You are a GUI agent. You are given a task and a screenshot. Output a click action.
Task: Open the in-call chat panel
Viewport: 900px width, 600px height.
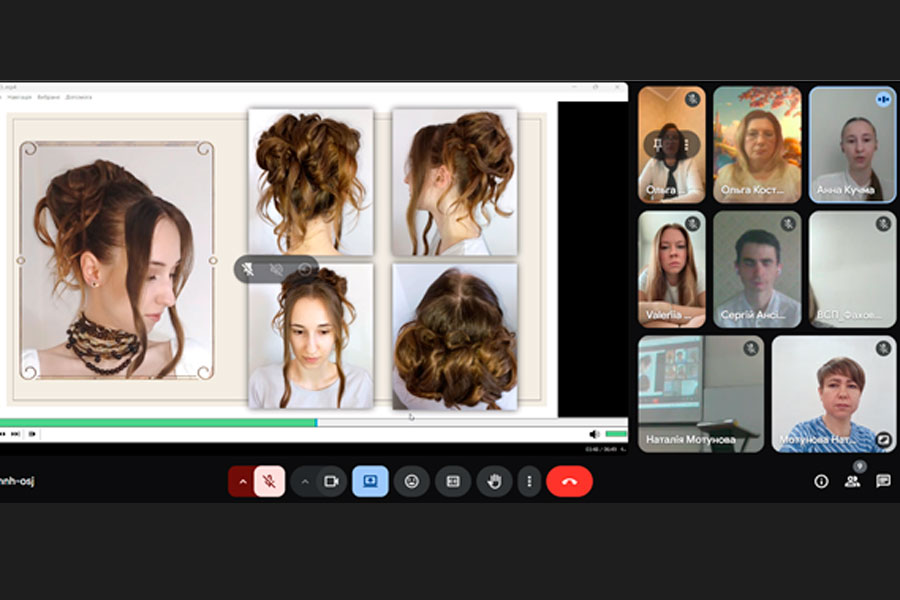883,481
